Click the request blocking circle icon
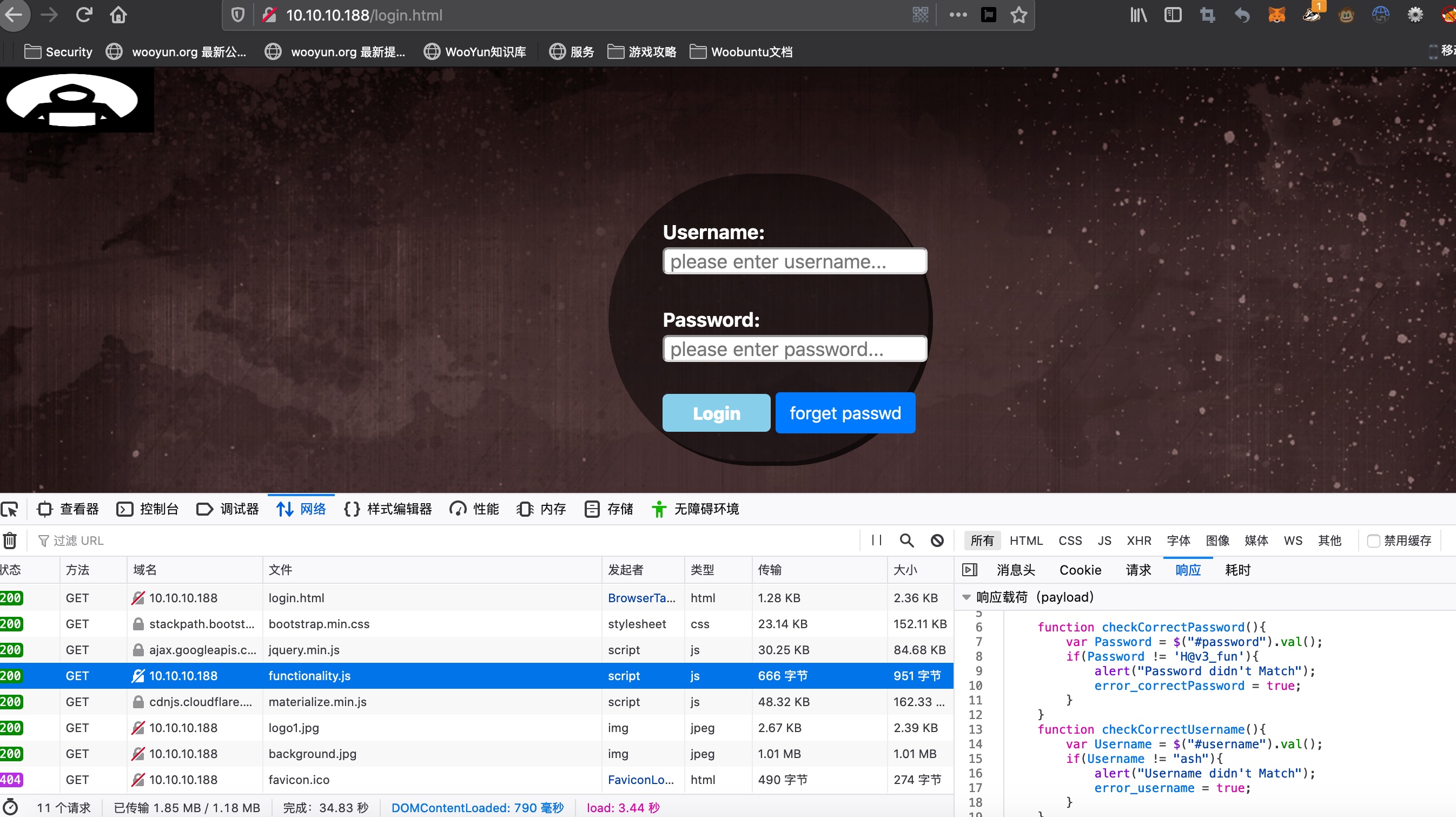Screen dimensions: 1456x817 click(x=937, y=541)
